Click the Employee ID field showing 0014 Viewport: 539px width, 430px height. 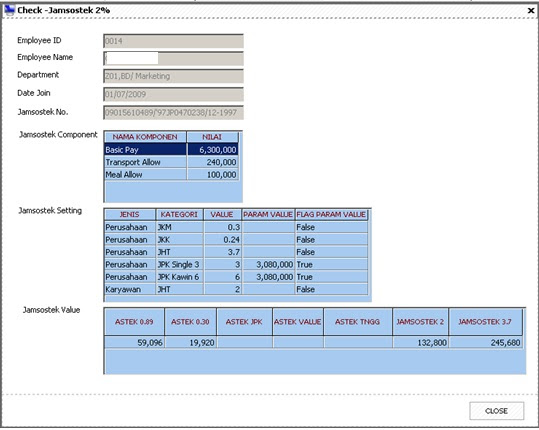(x=174, y=41)
